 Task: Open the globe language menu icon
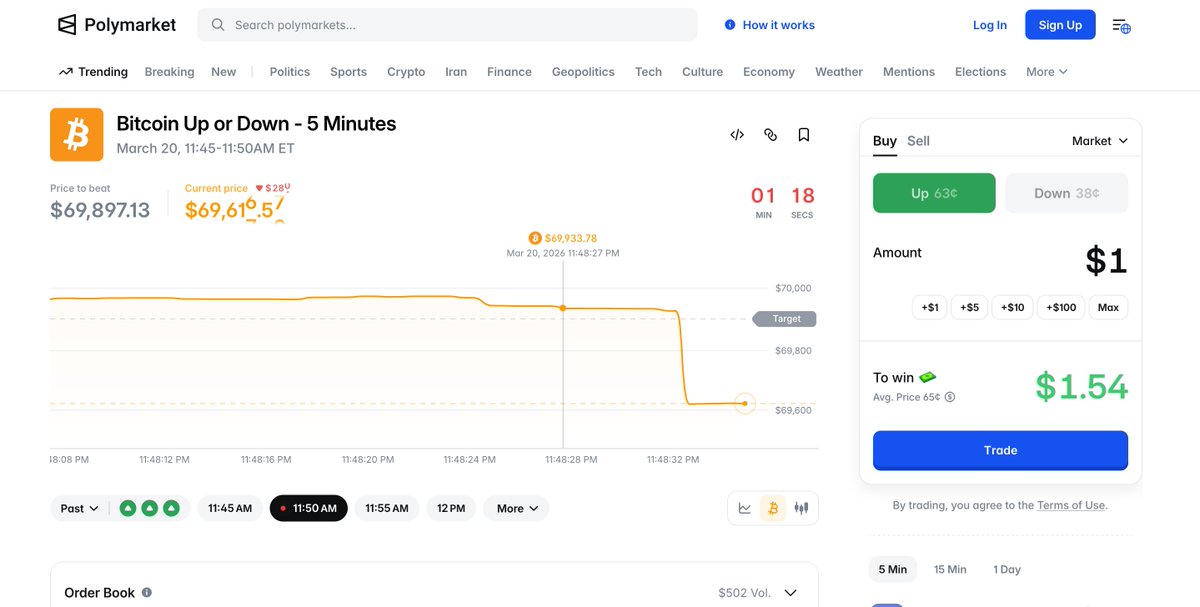pos(1121,26)
